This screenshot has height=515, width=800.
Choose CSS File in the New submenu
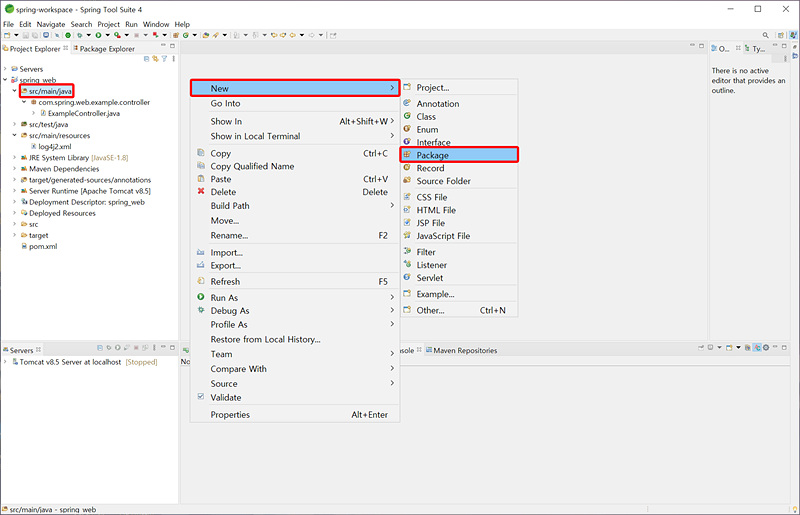click(x=459, y=197)
